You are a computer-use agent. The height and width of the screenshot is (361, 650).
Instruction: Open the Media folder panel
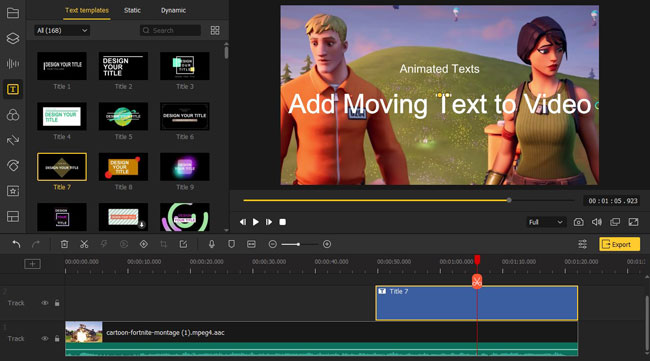click(x=13, y=13)
